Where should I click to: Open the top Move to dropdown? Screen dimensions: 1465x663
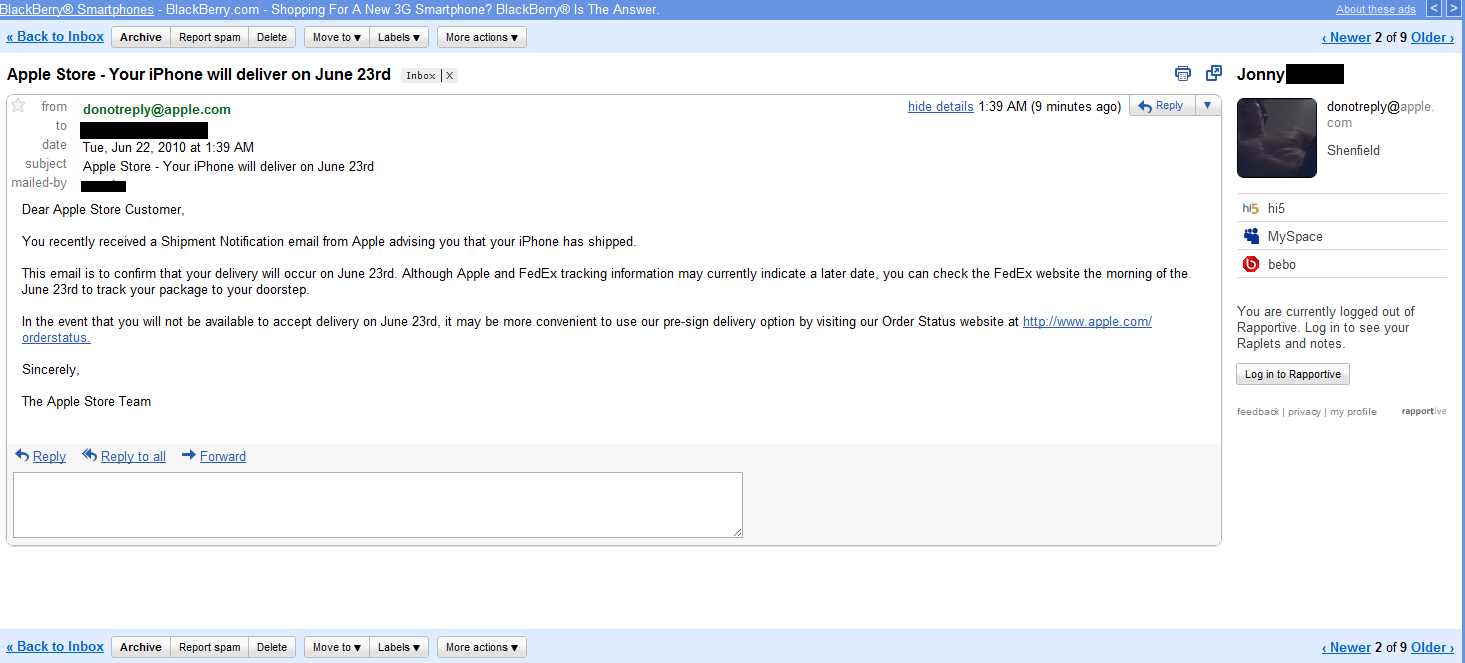(x=337, y=37)
